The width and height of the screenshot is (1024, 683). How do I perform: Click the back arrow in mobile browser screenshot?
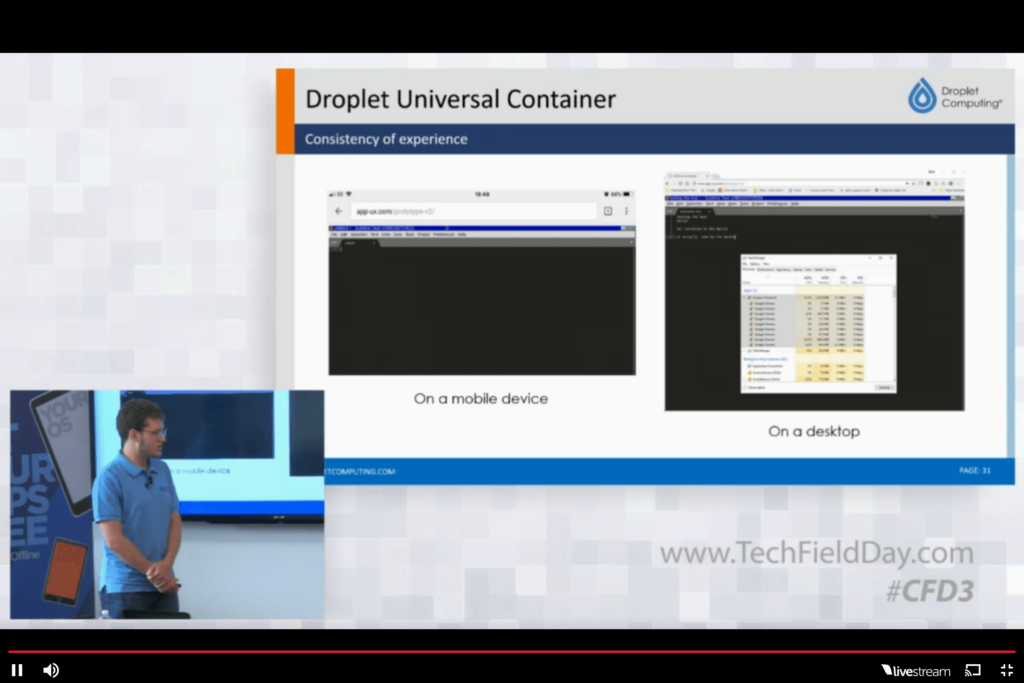(x=338, y=211)
